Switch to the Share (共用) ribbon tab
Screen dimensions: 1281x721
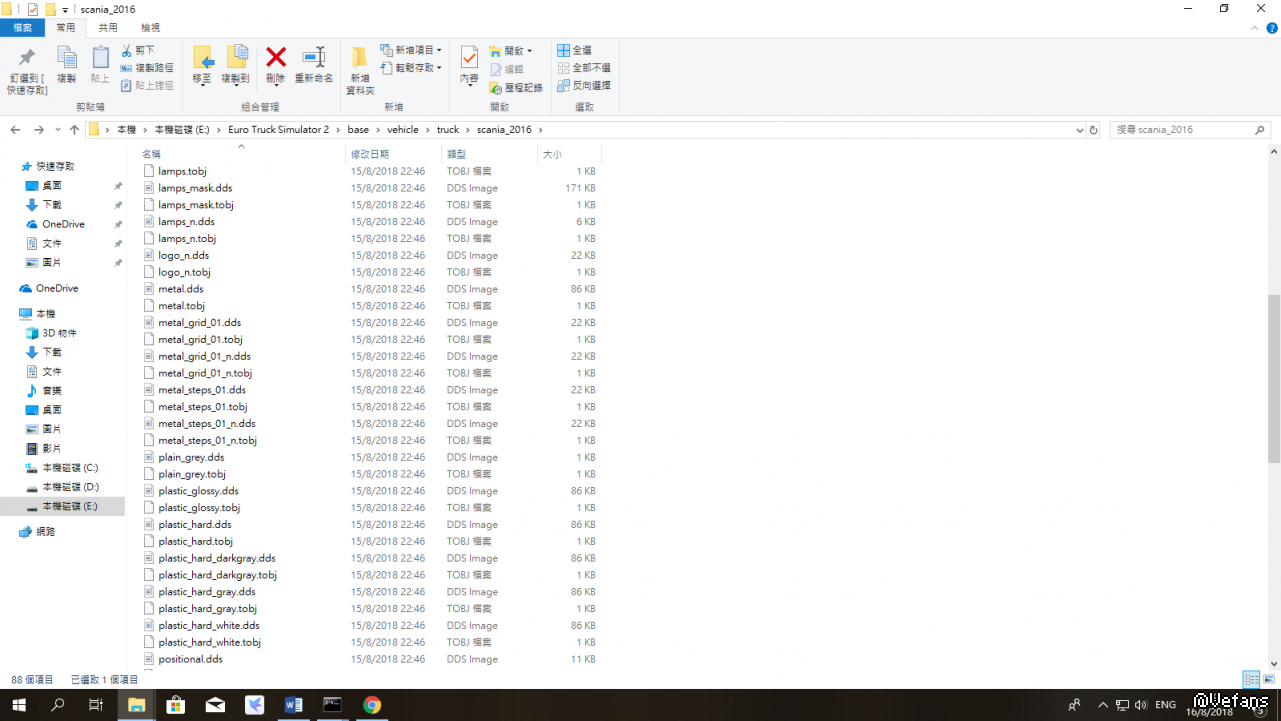tap(108, 28)
